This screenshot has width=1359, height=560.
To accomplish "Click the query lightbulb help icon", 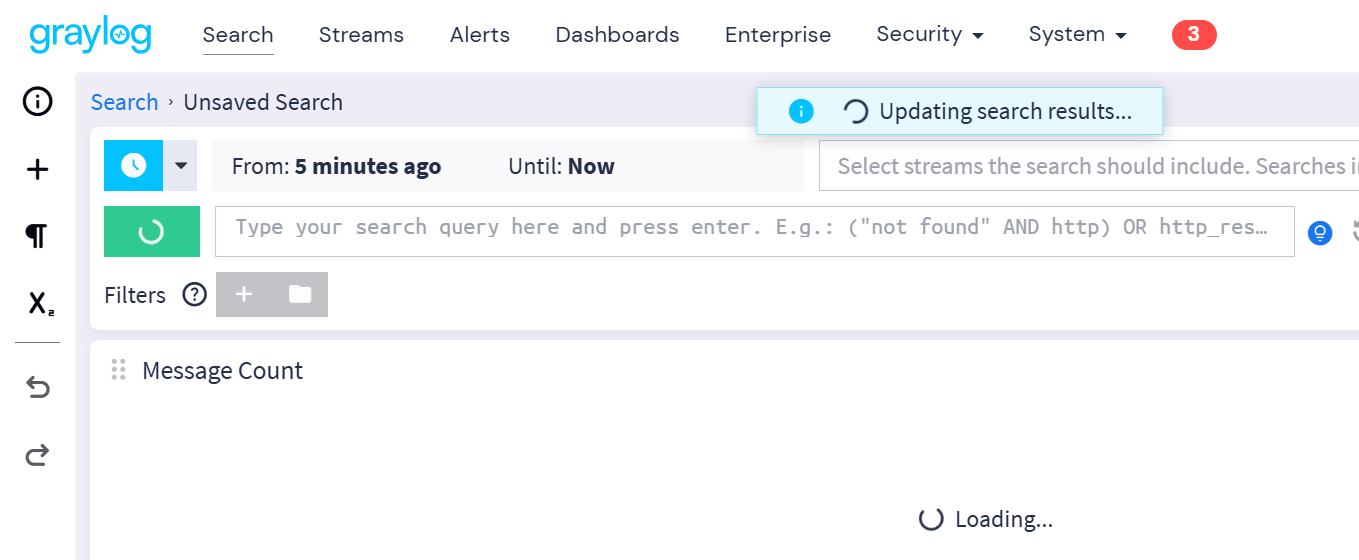I will point(1320,234).
